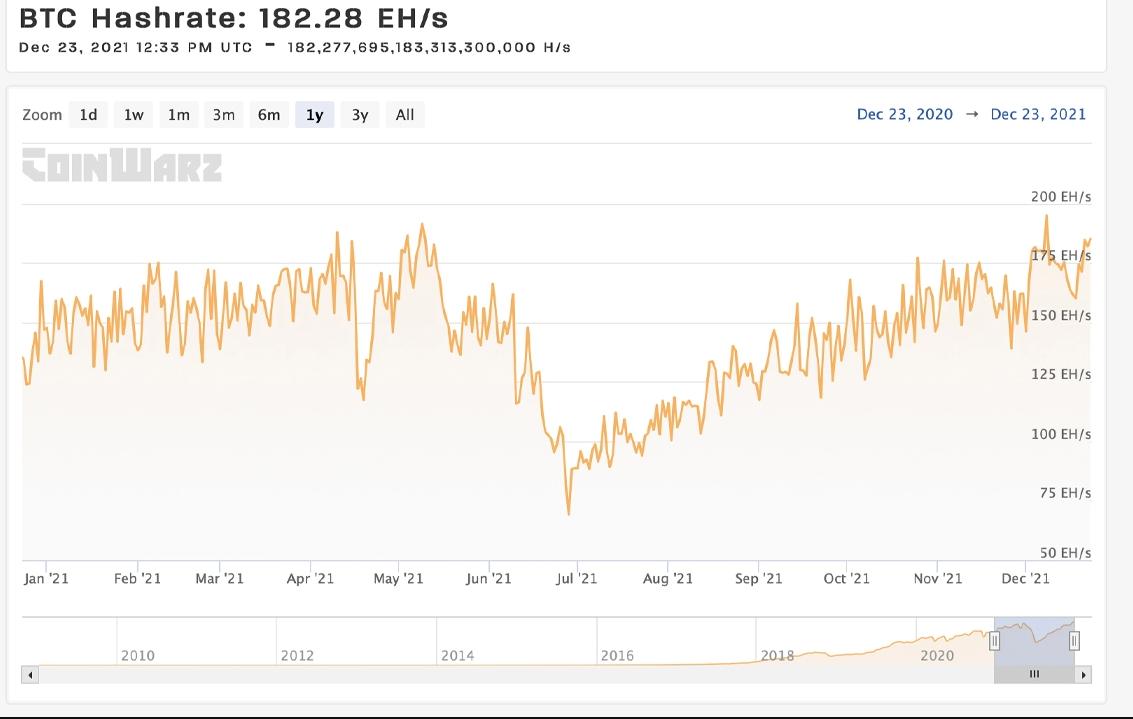
Task: Select the 1d zoom range
Action: click(x=88, y=115)
